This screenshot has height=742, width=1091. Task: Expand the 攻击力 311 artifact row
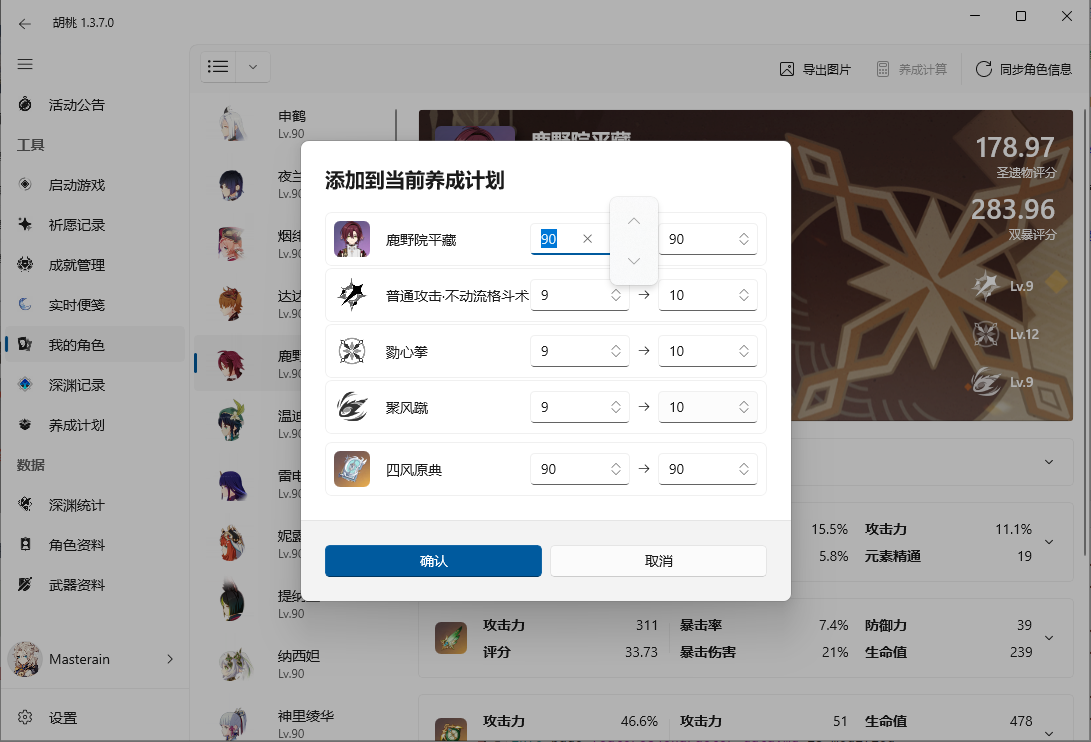point(1049,638)
